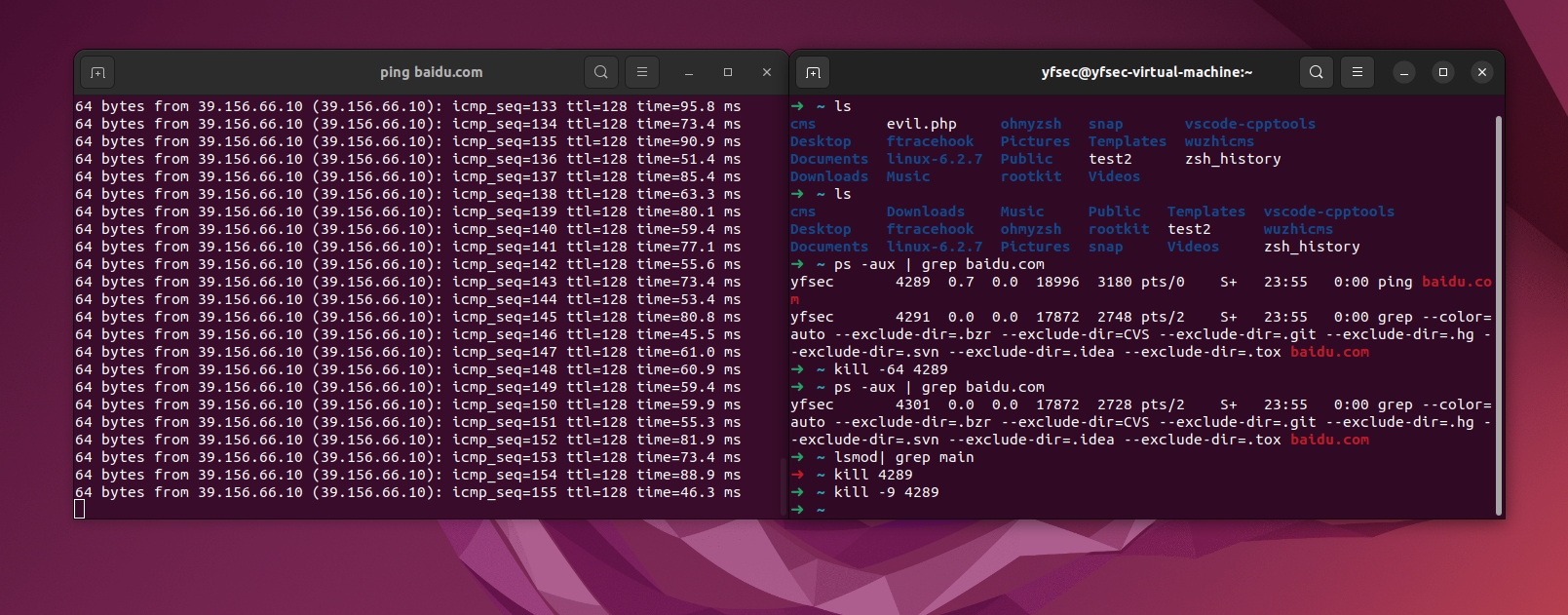Click the cursor block in ping terminal
Screen dimensions: 1568x615
80,510
